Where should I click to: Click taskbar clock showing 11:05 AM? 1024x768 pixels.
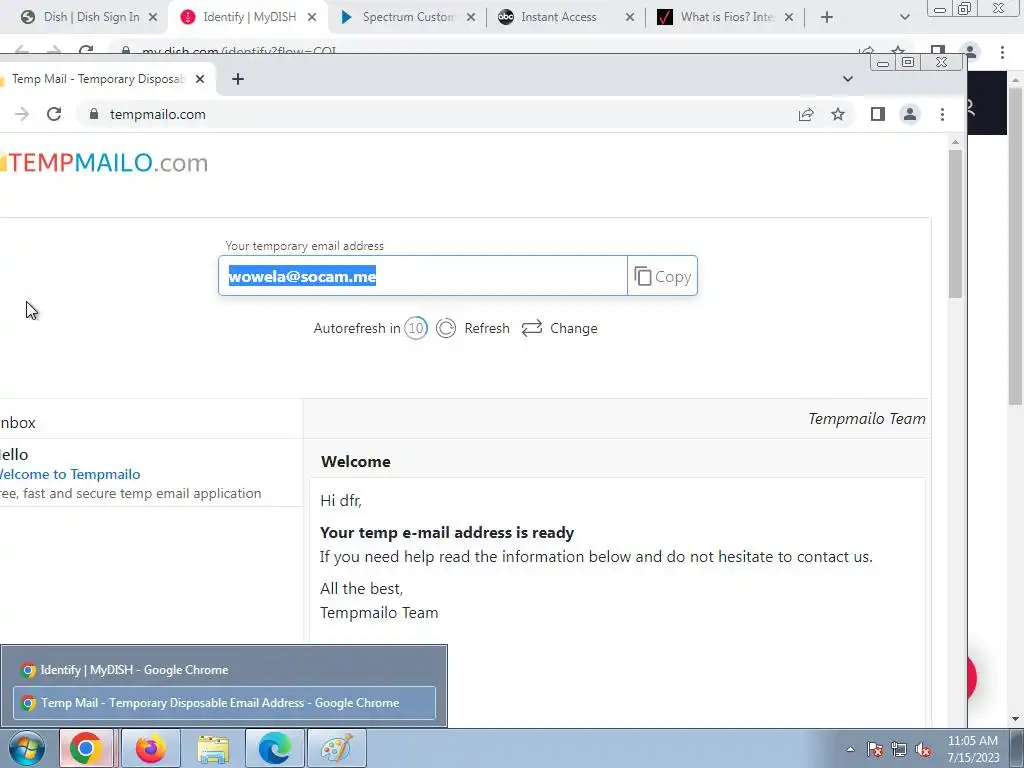coord(973,749)
